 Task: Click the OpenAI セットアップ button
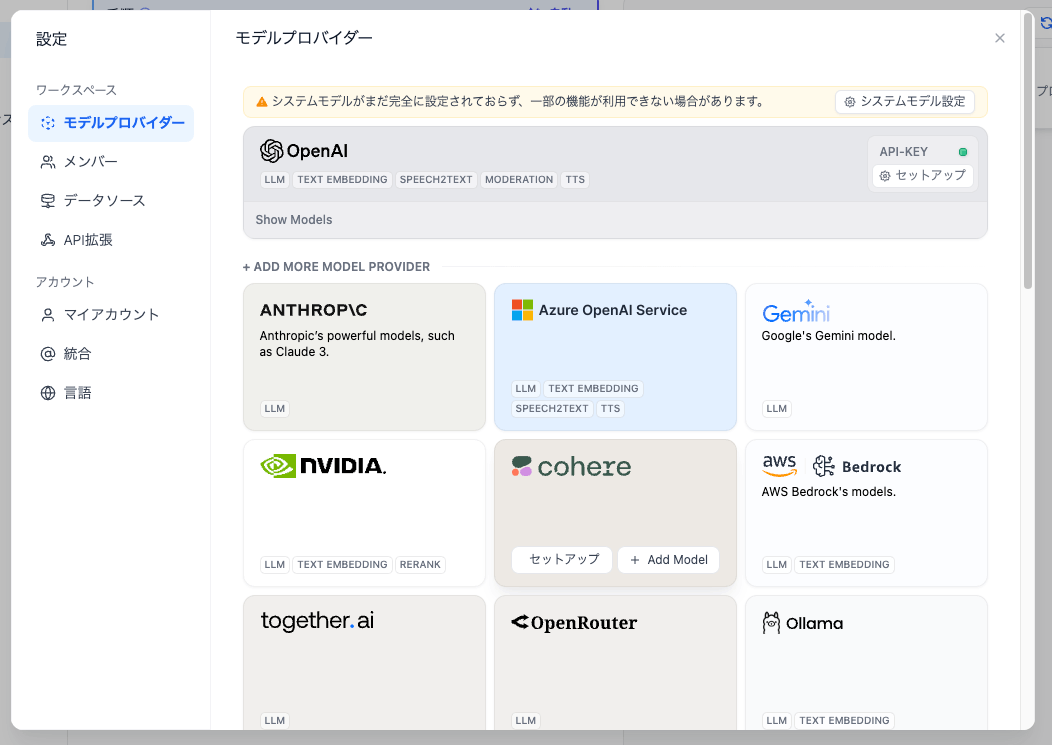(x=923, y=175)
